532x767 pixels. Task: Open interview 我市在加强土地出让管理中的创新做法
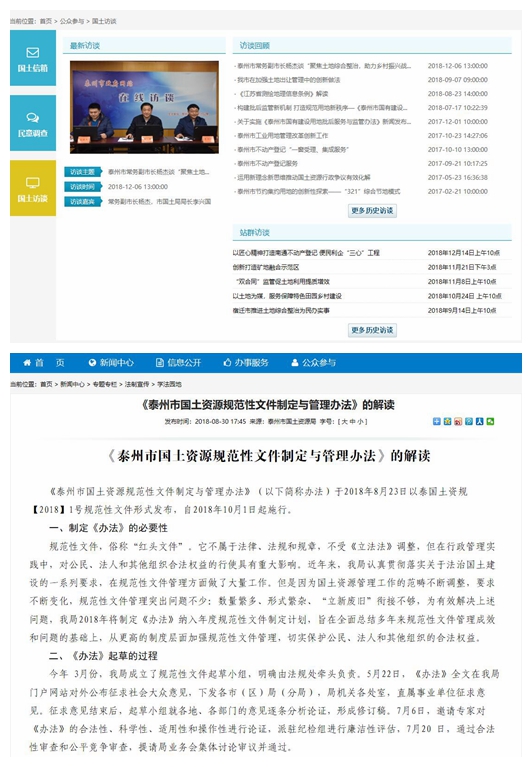[288, 80]
